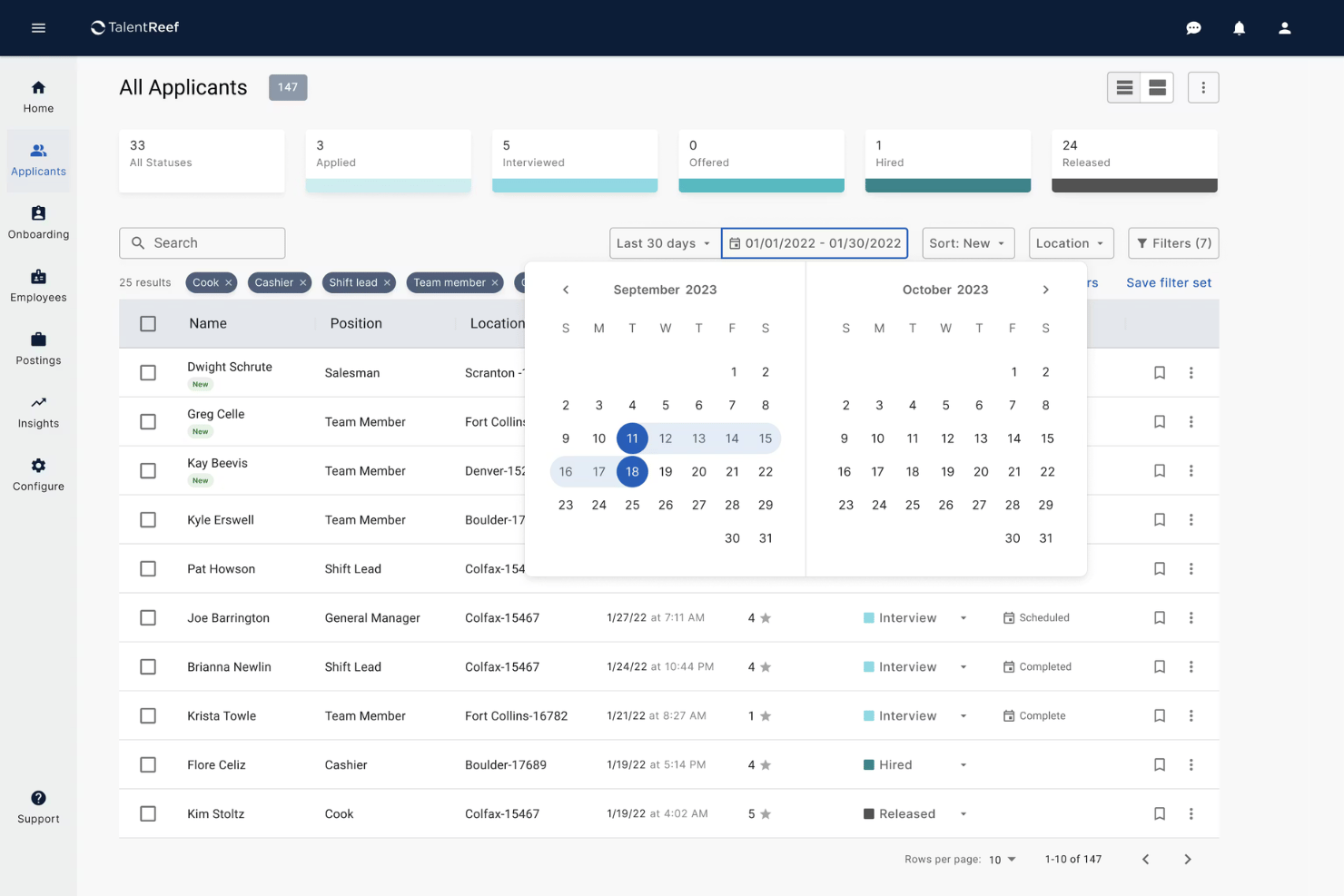Image resolution: width=1344 pixels, height=896 pixels.
Task: Select Dwight Schrute's checkbox
Action: click(148, 373)
